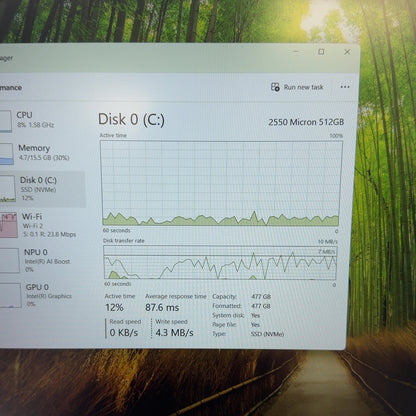Image resolution: width=416 pixels, height=416 pixels.
Task: Close the Task Manager window
Action: point(347,52)
